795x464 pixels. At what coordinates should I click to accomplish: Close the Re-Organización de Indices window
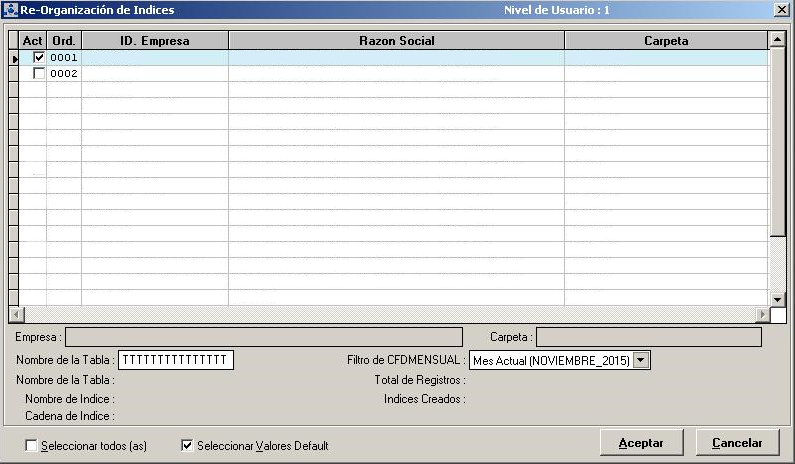point(780,10)
